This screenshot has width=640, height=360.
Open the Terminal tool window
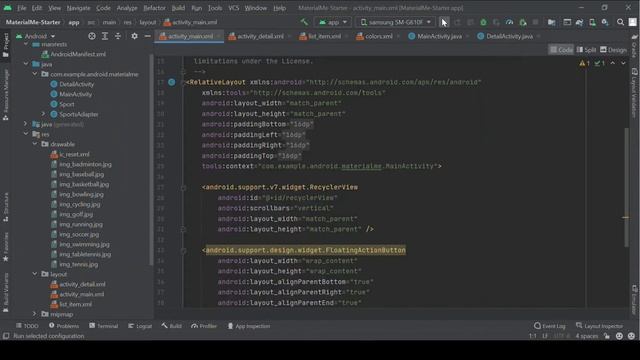(104, 326)
